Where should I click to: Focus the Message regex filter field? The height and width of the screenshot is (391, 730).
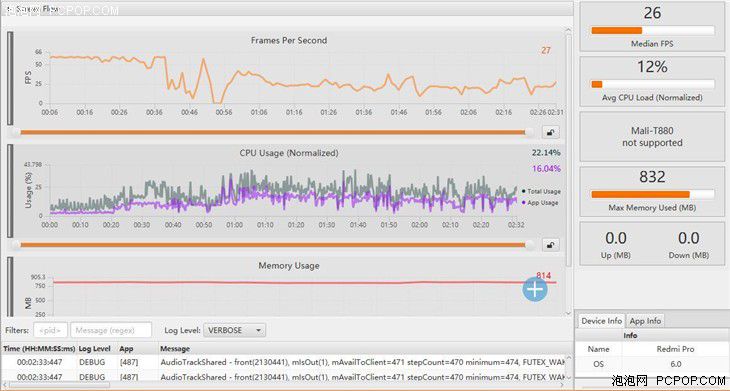point(111,330)
